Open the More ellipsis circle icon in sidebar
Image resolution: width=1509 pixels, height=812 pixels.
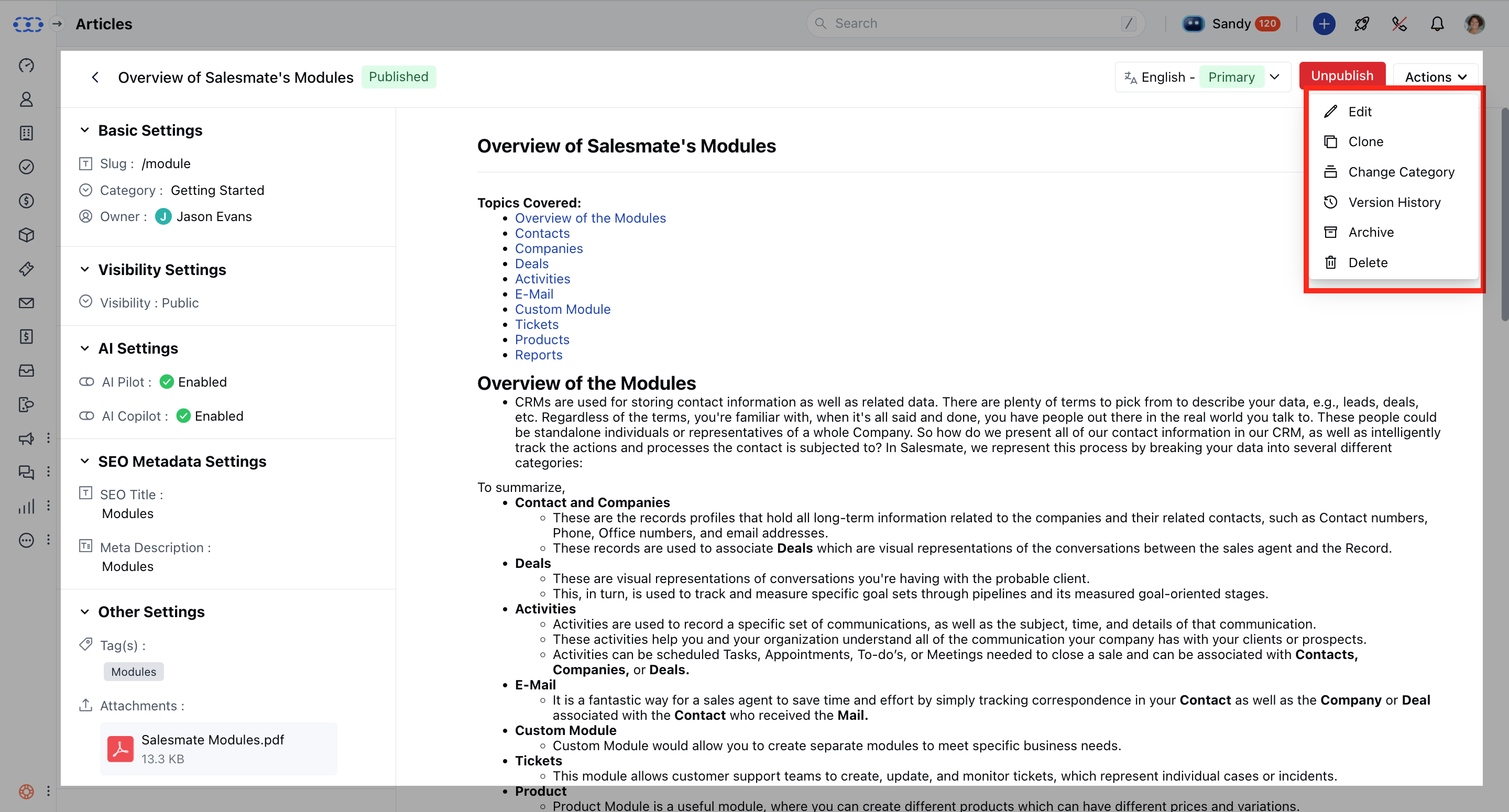[26, 540]
